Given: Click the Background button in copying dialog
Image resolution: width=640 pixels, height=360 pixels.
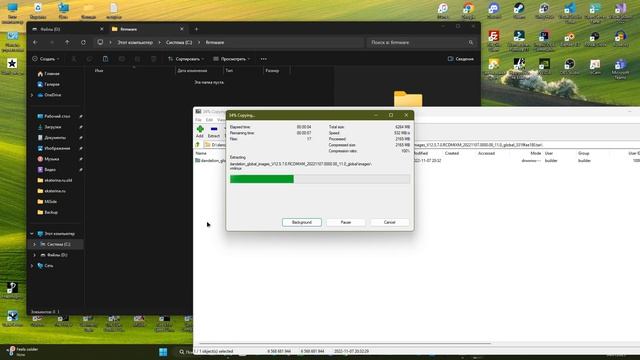Looking at the screenshot, I should tap(302, 222).
